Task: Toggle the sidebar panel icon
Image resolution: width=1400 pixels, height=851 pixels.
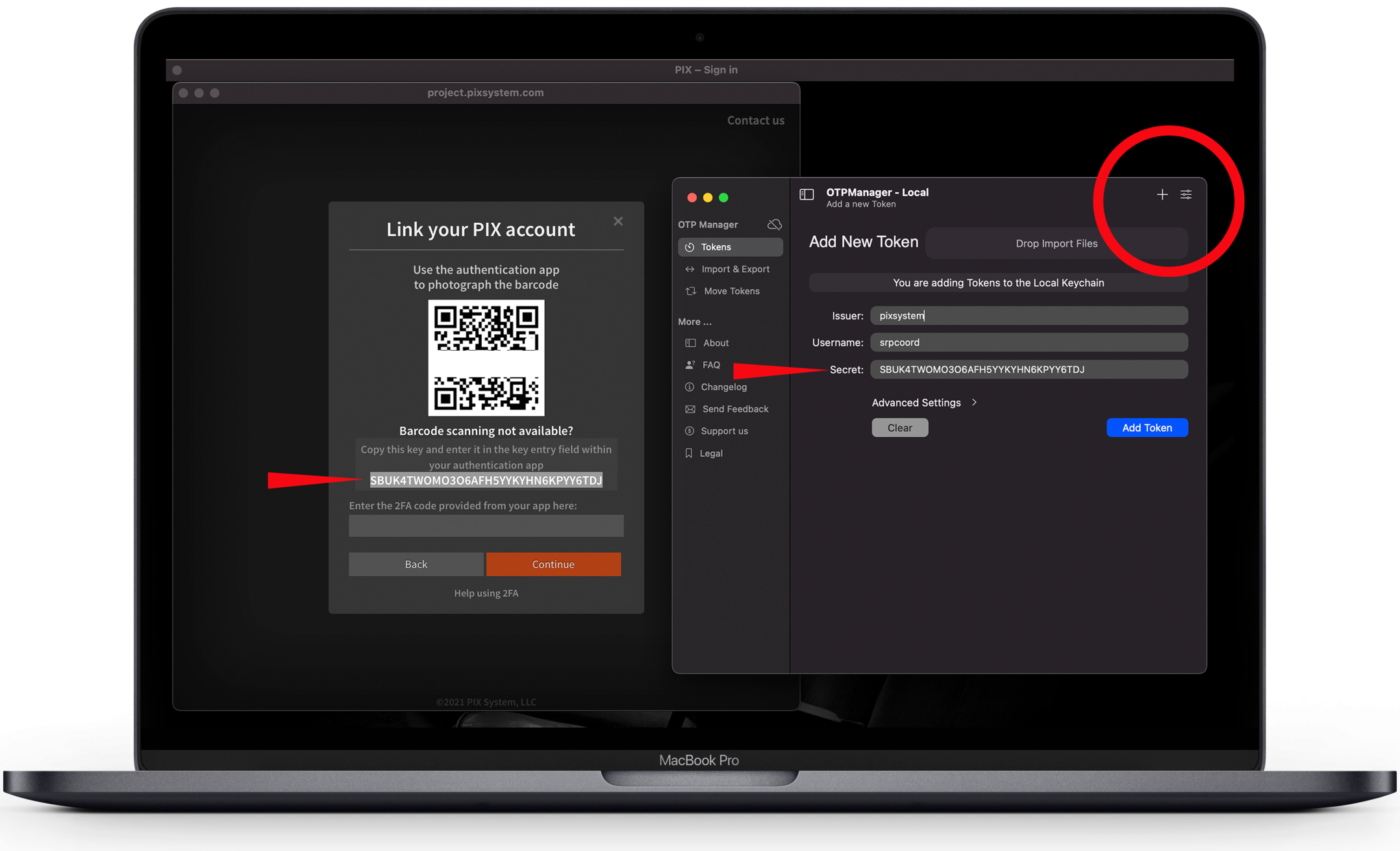Action: 806,194
